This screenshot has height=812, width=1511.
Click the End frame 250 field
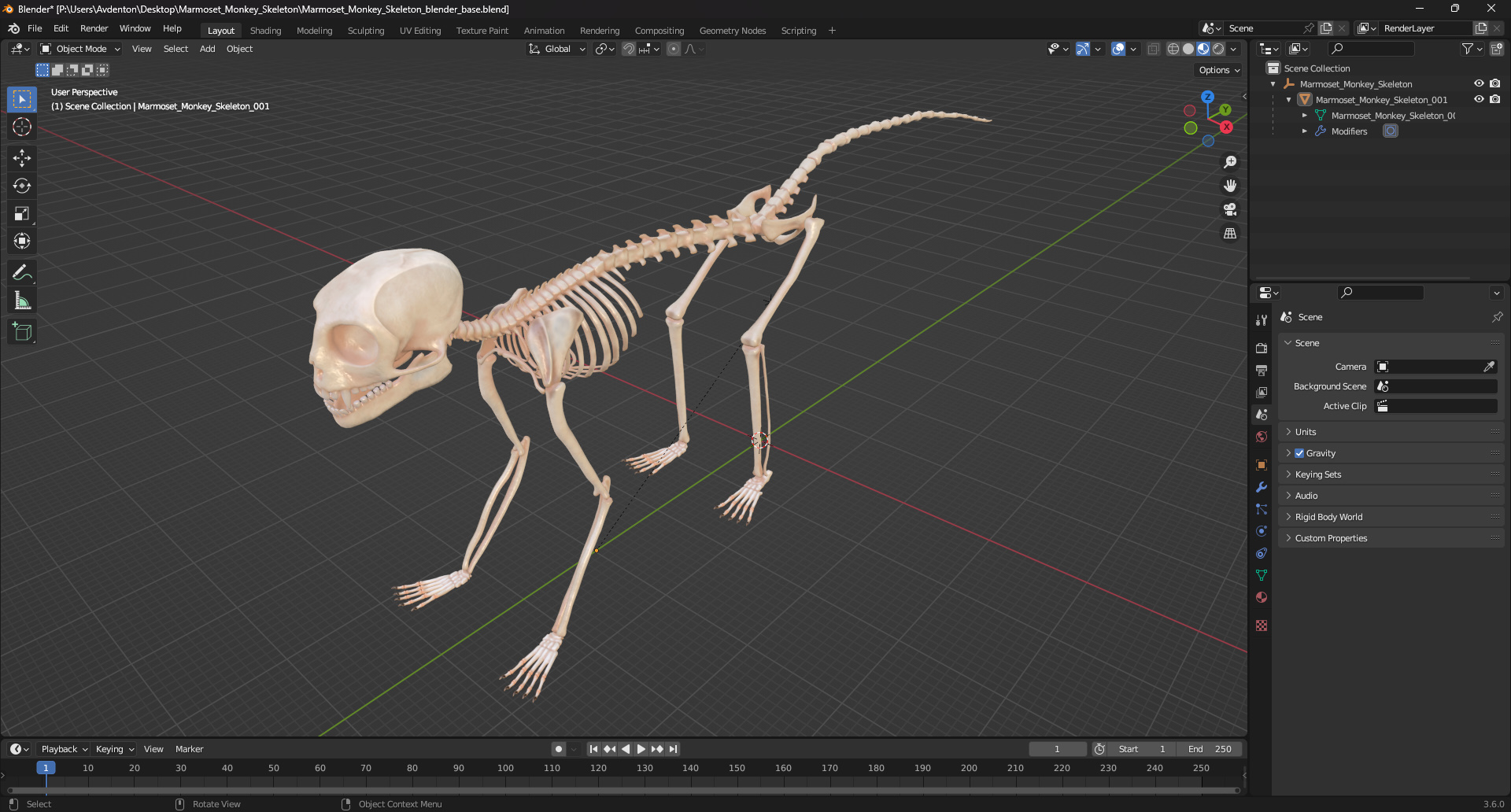1210,749
